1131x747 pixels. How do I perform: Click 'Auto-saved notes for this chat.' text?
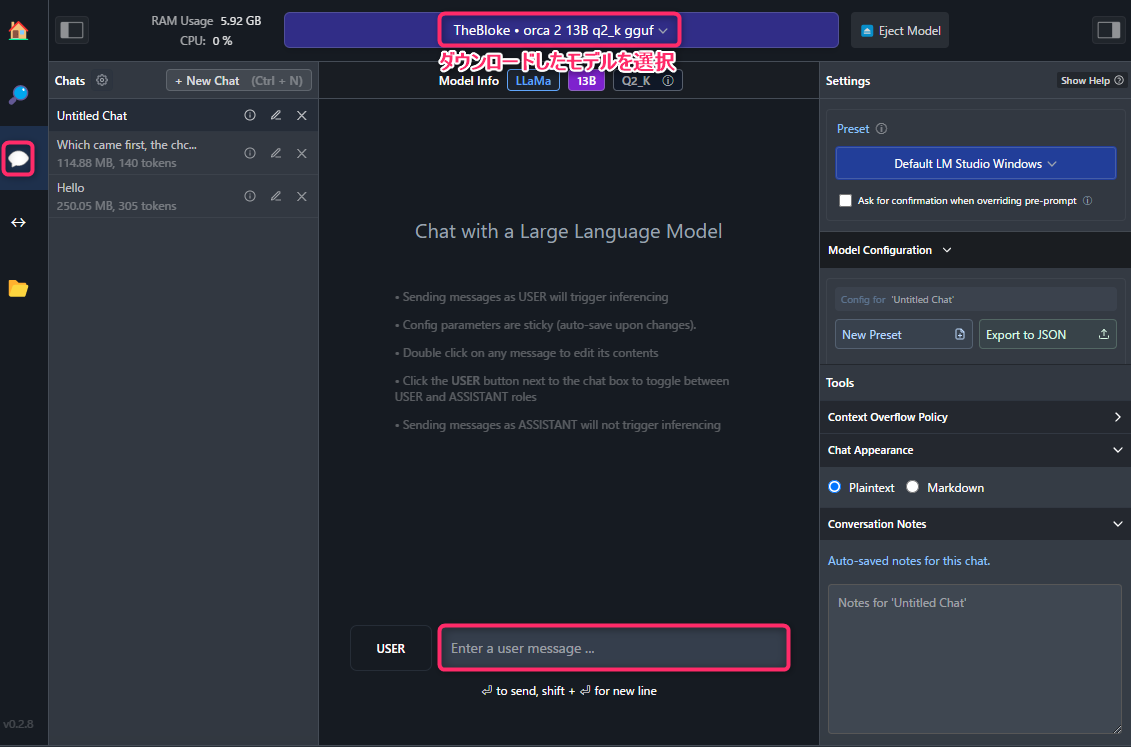(x=909, y=560)
